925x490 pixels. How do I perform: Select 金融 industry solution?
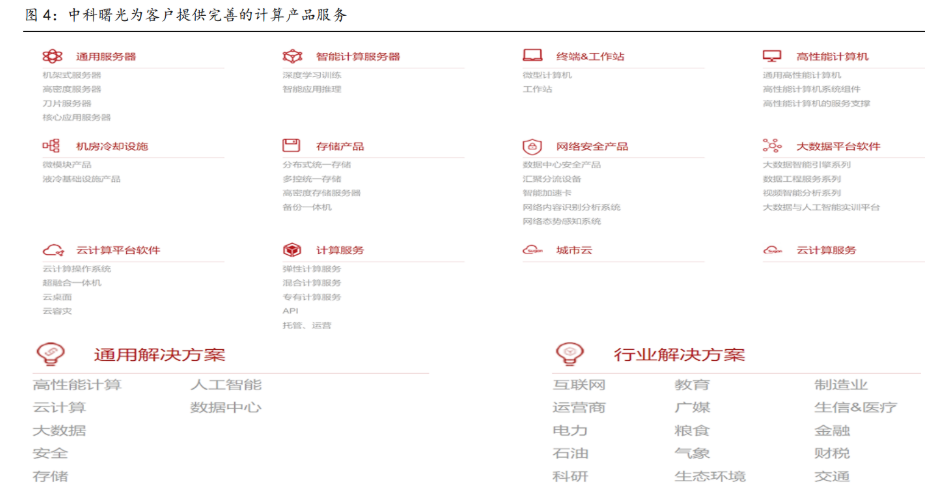[832, 430]
